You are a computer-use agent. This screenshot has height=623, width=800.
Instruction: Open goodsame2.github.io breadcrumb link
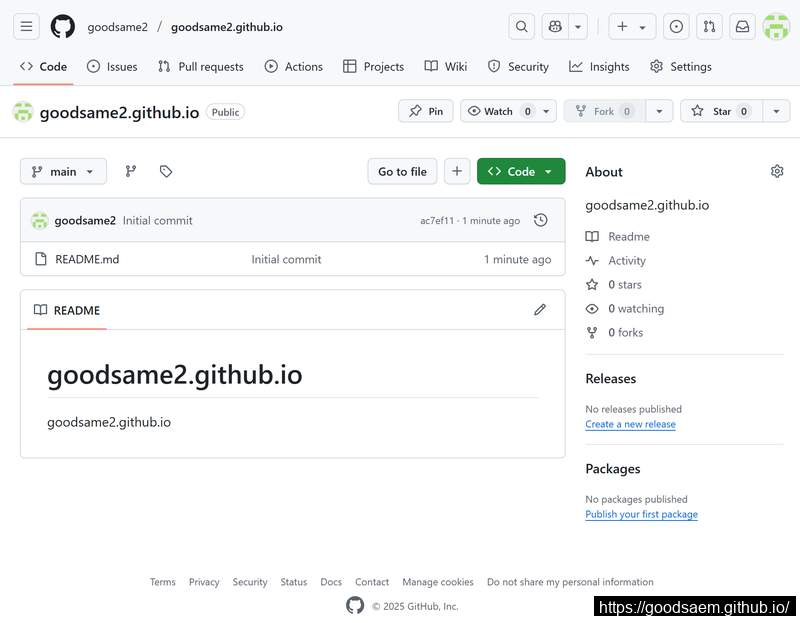pos(227,27)
